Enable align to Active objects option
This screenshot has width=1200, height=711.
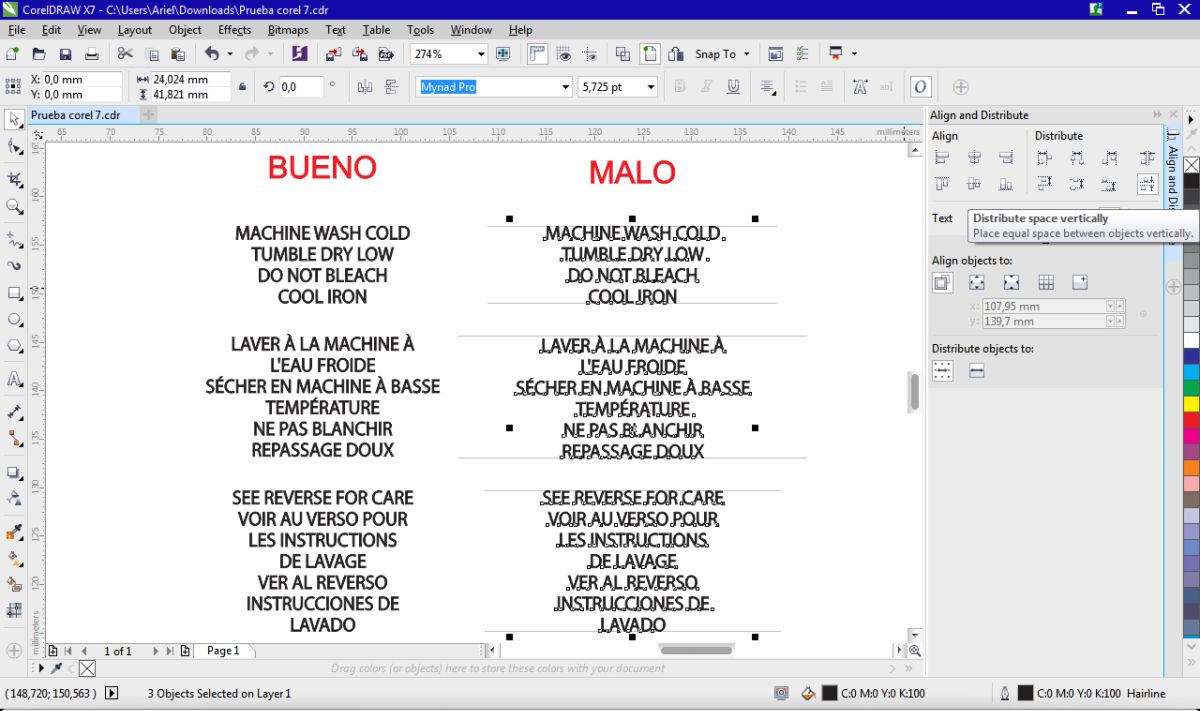942,283
